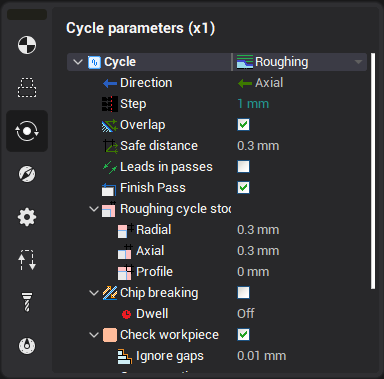
Task: Click the Chip breaking icon
Action: [x=110, y=293]
